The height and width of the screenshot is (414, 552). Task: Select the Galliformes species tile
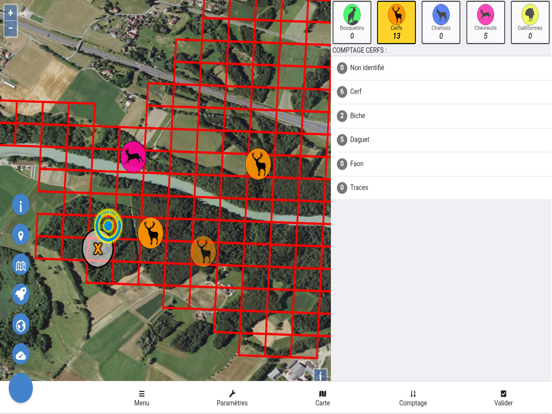click(x=530, y=23)
